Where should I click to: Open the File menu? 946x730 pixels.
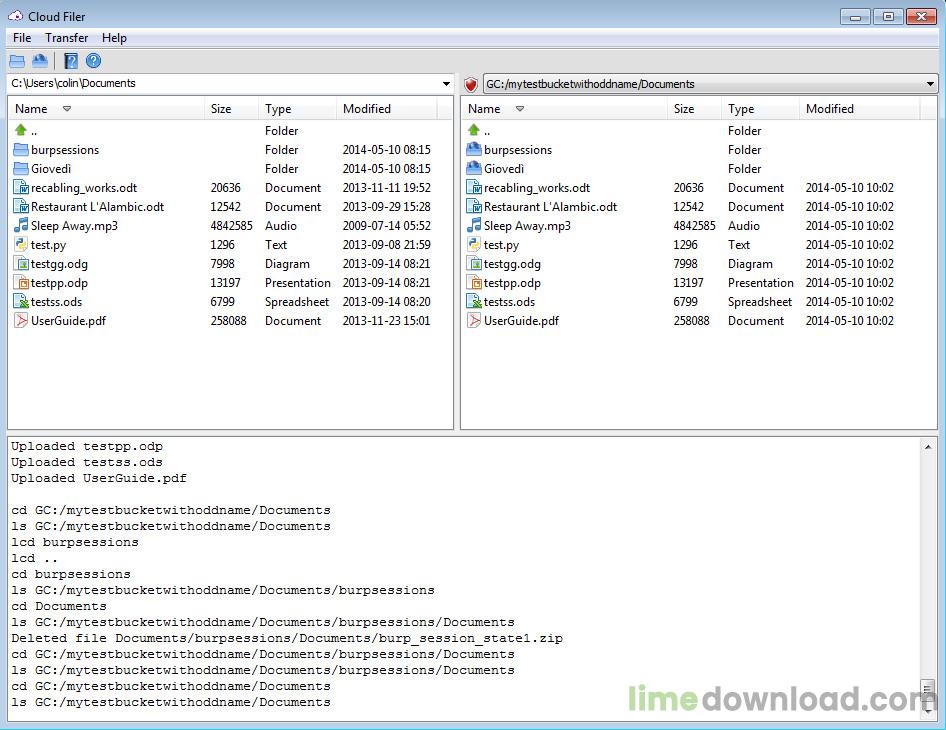22,38
